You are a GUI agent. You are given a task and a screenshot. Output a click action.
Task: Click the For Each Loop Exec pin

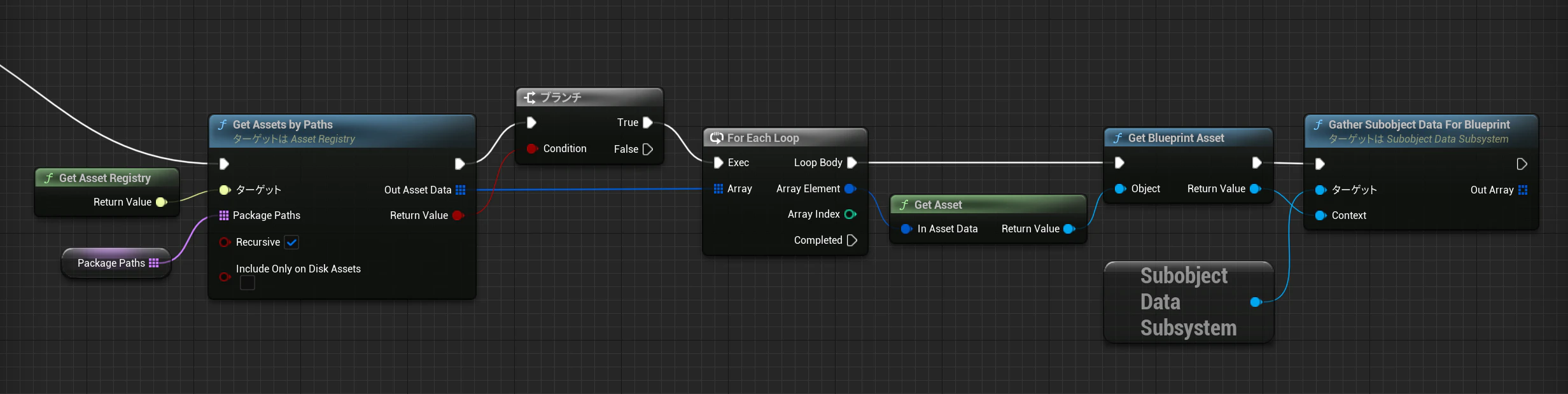click(x=718, y=162)
